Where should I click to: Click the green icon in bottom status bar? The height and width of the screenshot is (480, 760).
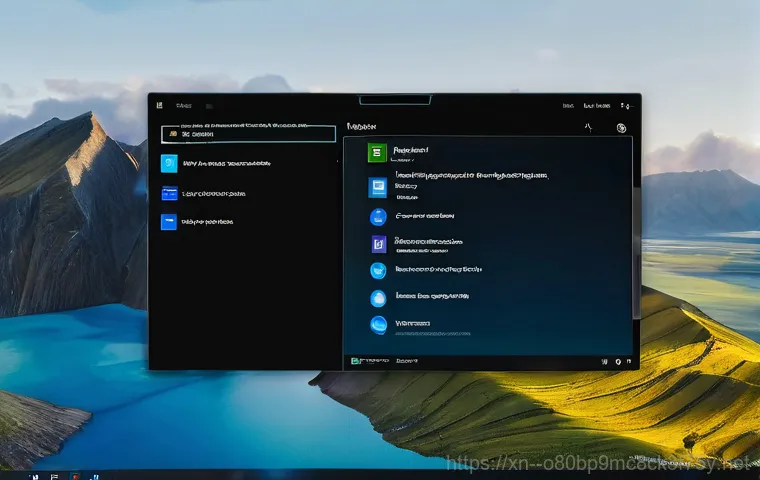[x=356, y=360]
